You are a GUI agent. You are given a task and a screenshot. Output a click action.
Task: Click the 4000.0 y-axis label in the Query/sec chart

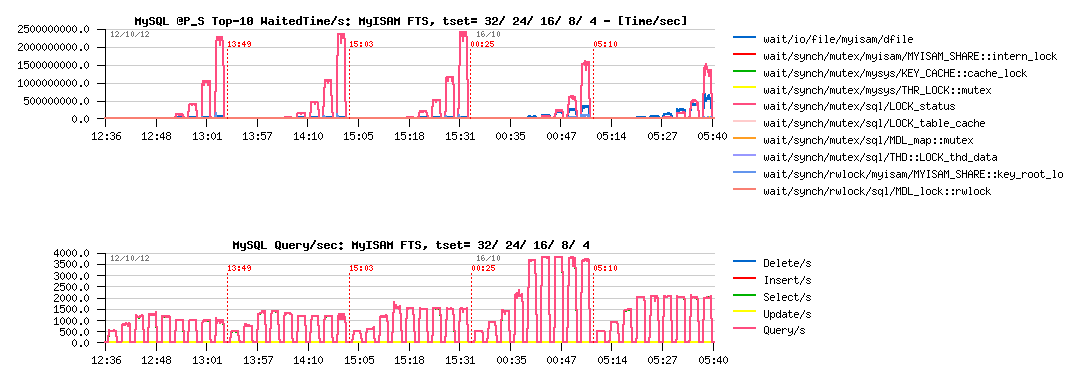pyautogui.click(x=72, y=253)
